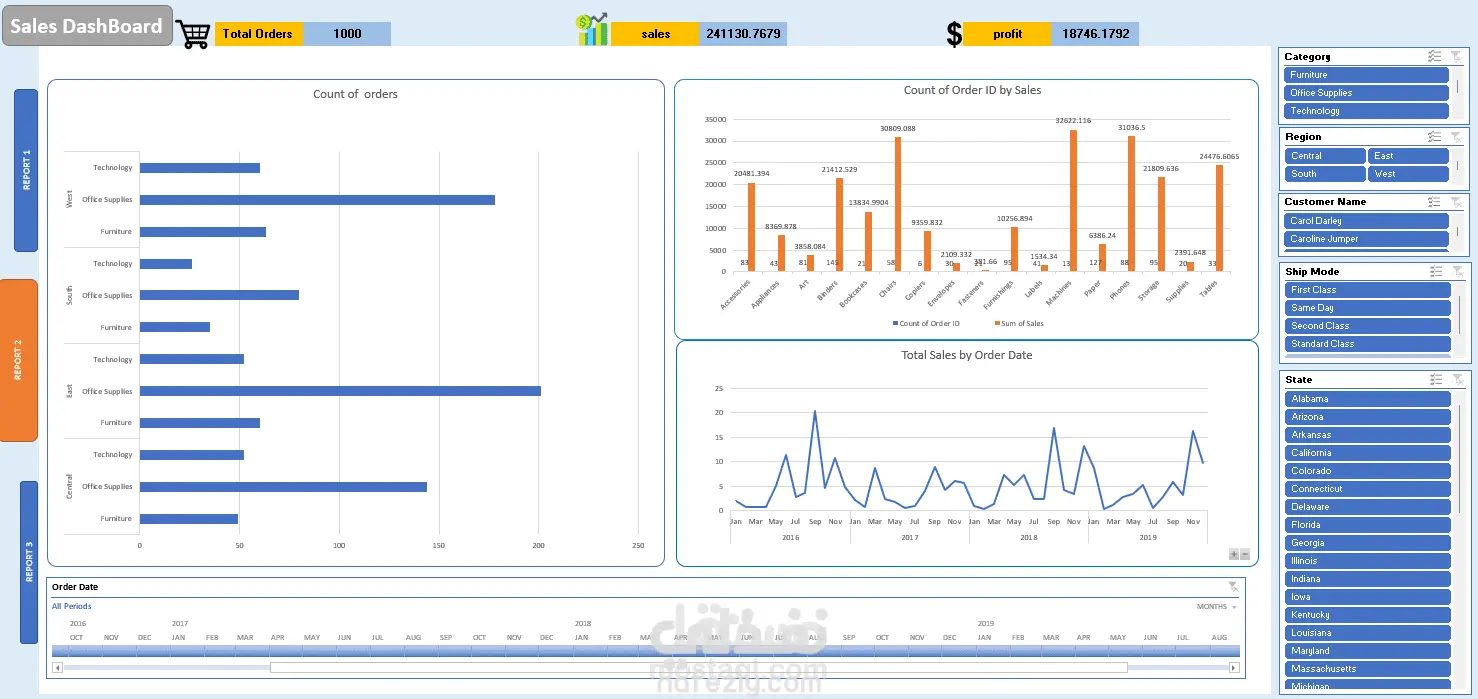Toggle multi-select in Region slicer

tap(1435, 137)
